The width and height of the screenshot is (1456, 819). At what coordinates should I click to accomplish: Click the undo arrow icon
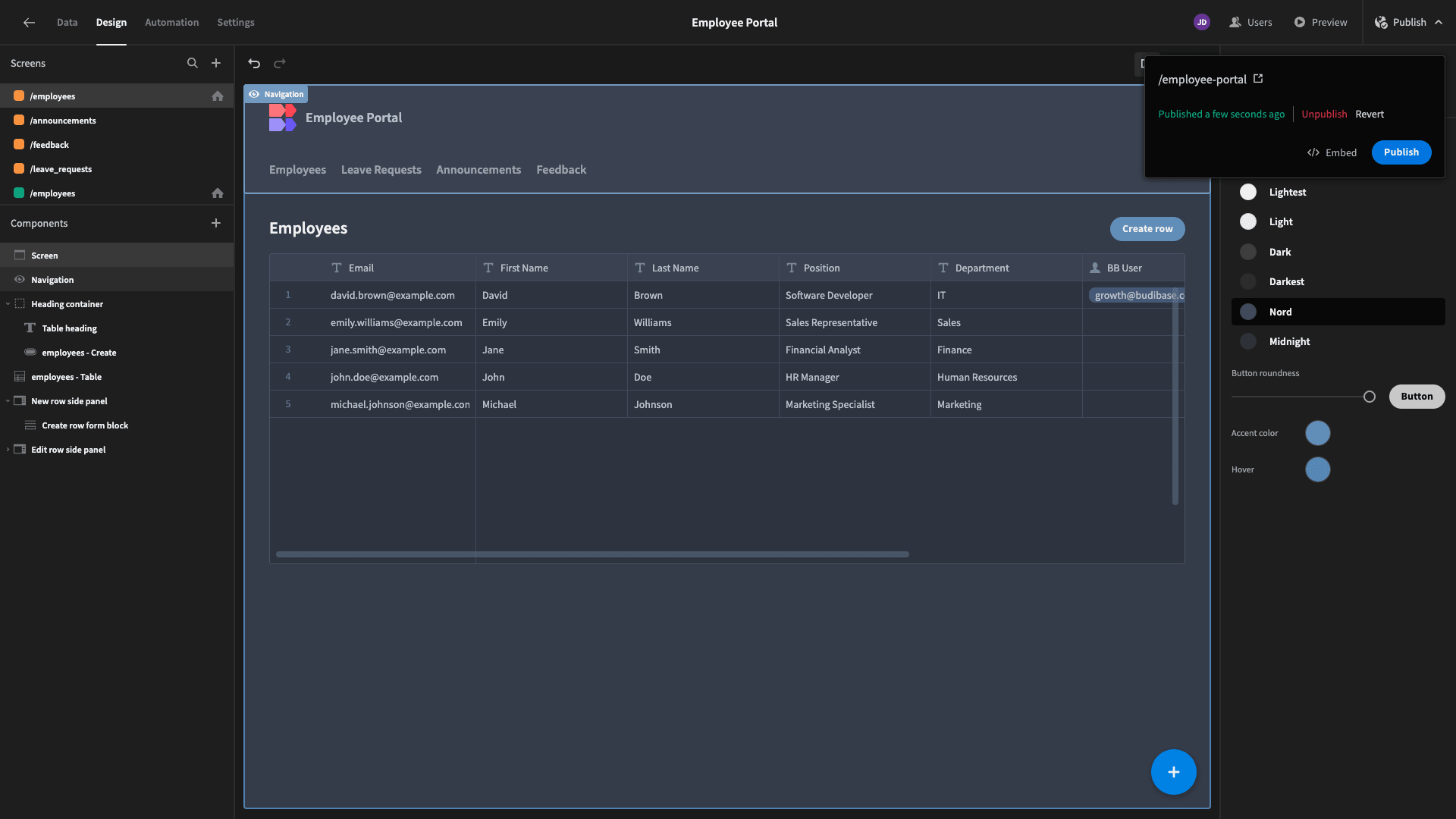coord(254,63)
